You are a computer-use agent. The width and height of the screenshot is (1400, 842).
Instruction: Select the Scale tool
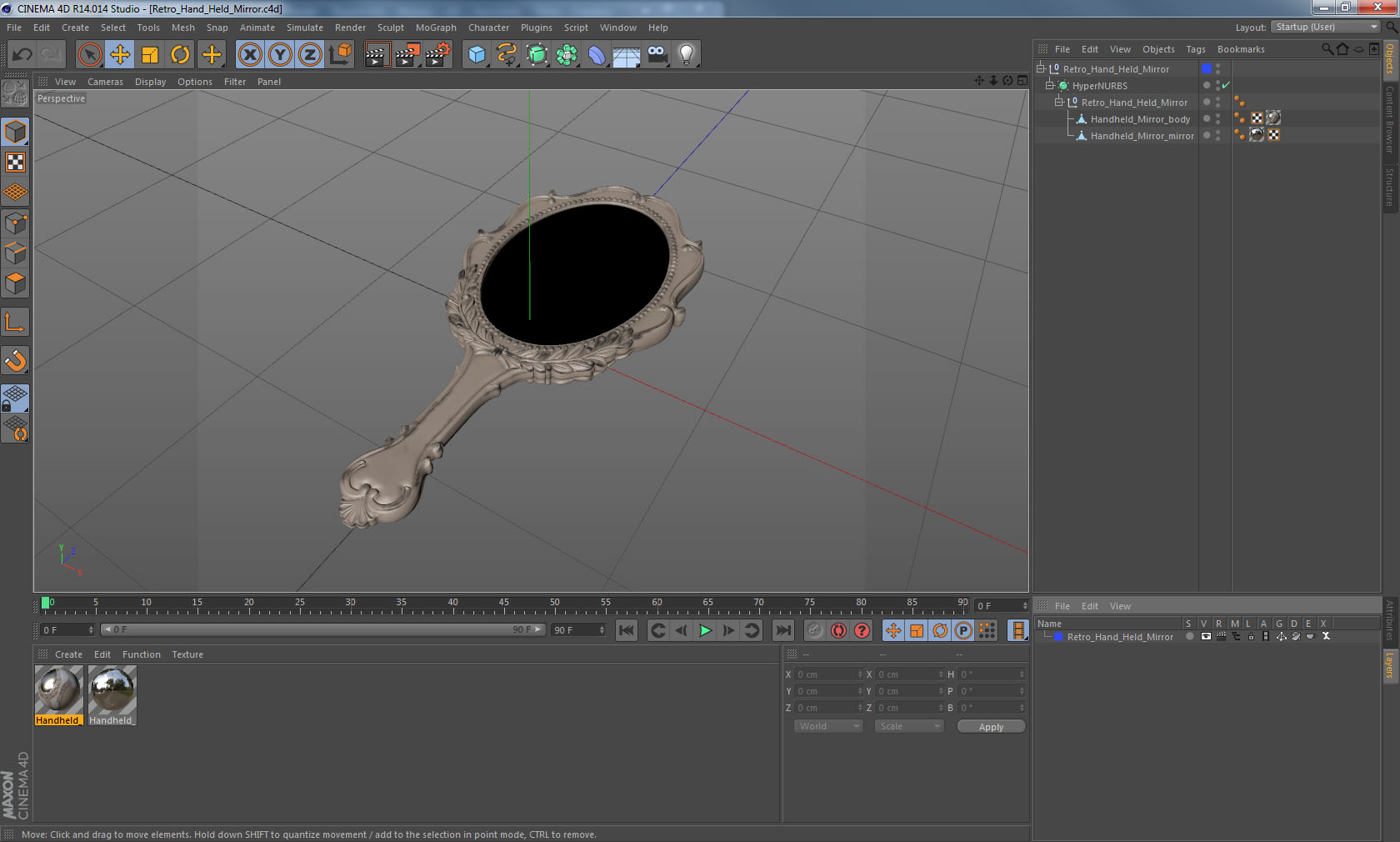click(150, 55)
